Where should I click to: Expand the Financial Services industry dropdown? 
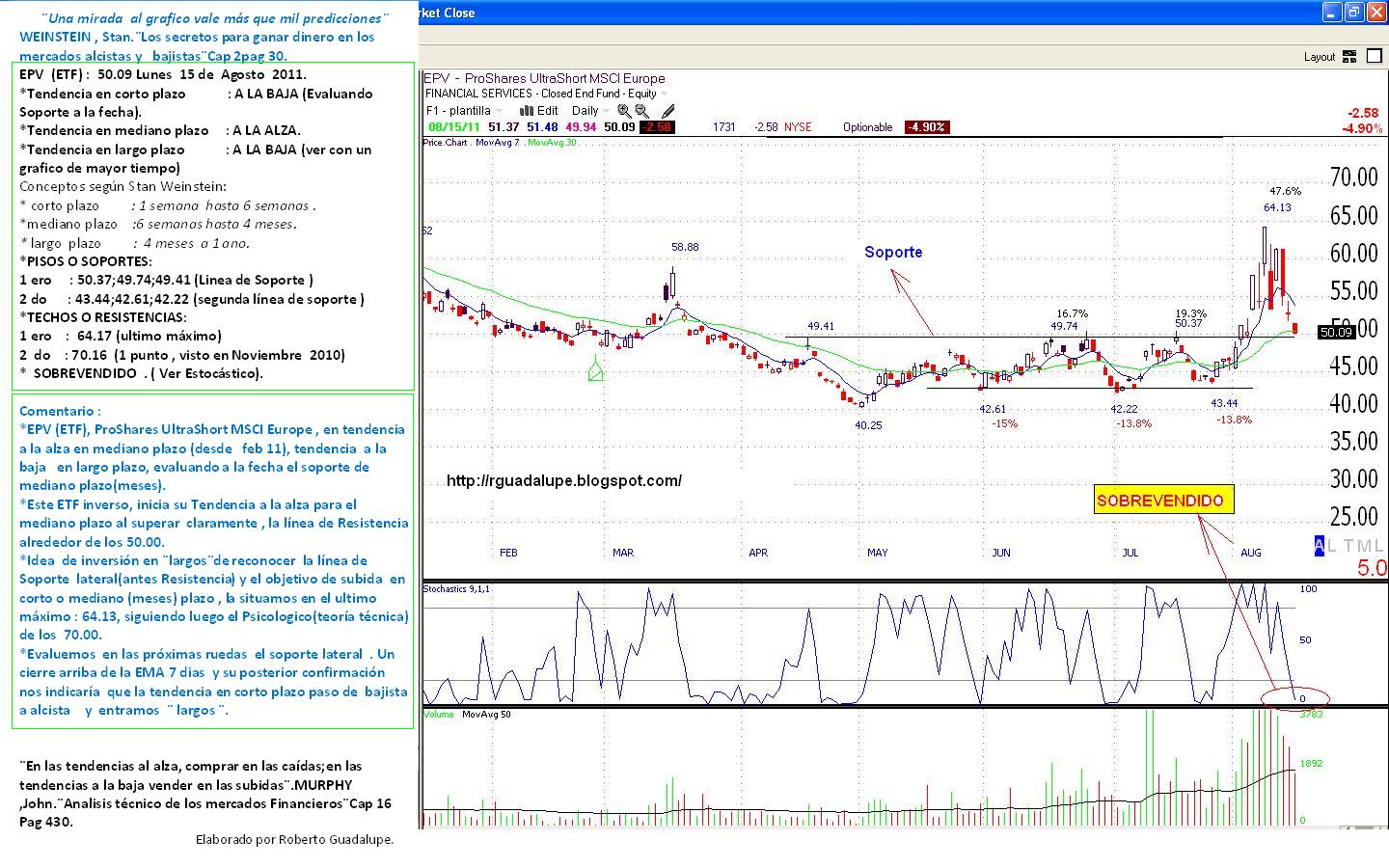click(x=664, y=94)
